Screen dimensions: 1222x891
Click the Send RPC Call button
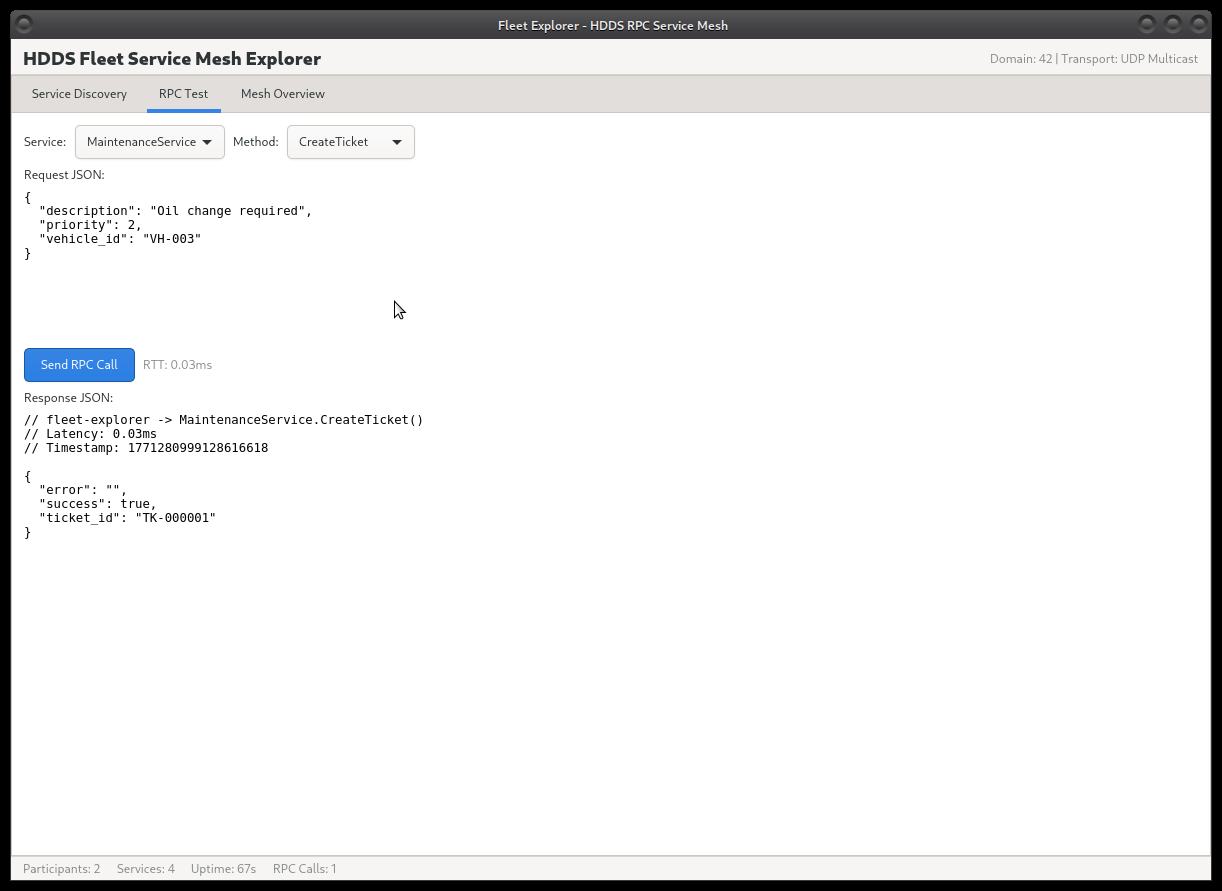79,365
